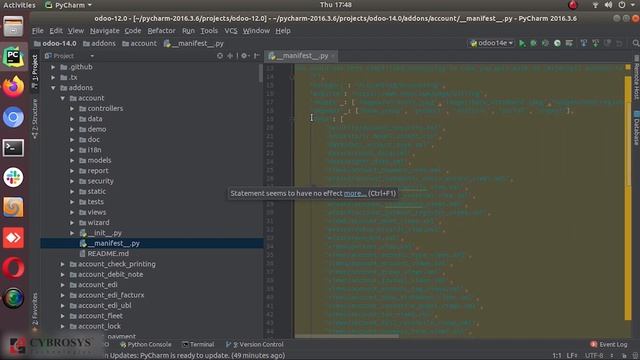Expand the security folder

[x=72, y=181]
